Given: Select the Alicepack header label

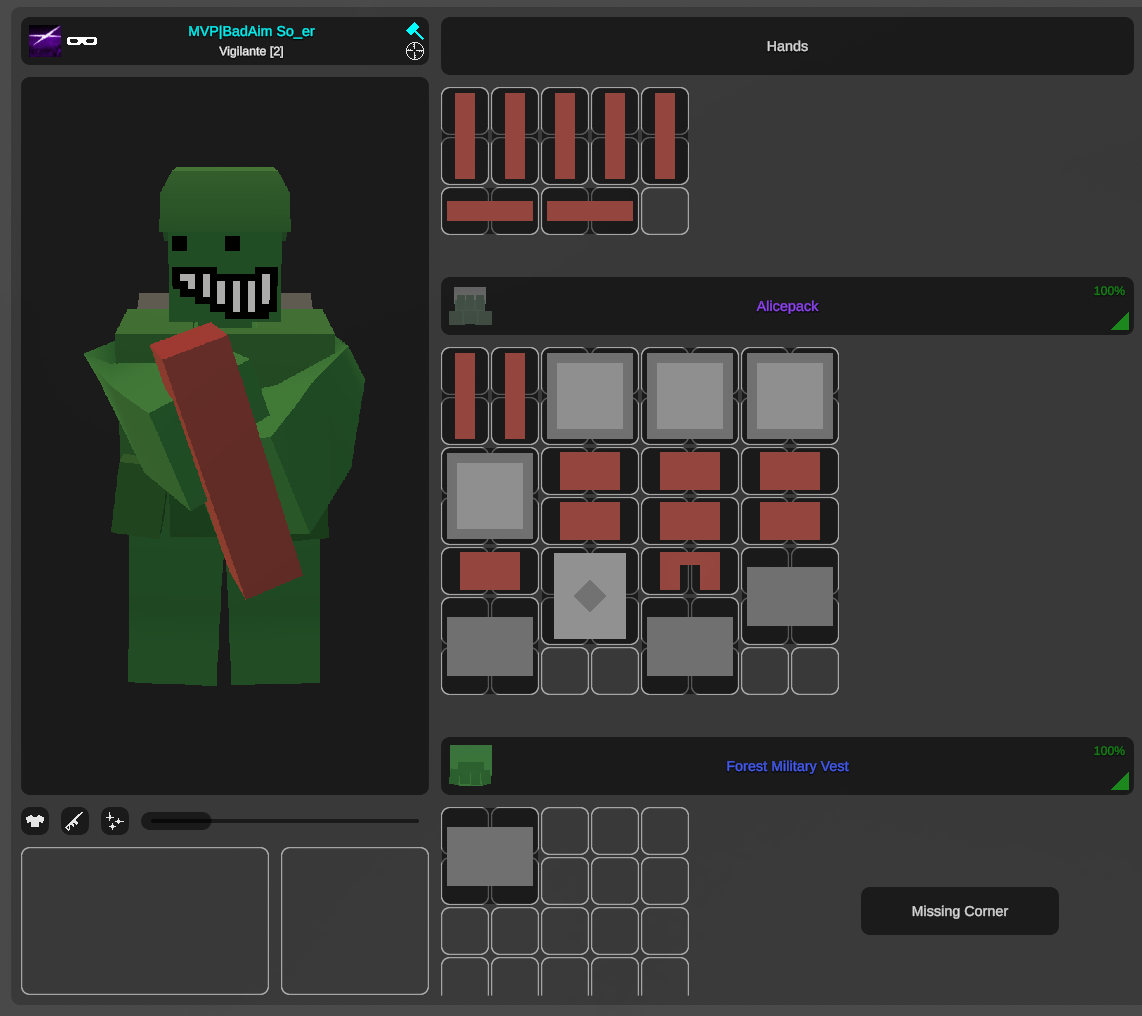Looking at the screenshot, I should pyautogui.click(x=787, y=306).
